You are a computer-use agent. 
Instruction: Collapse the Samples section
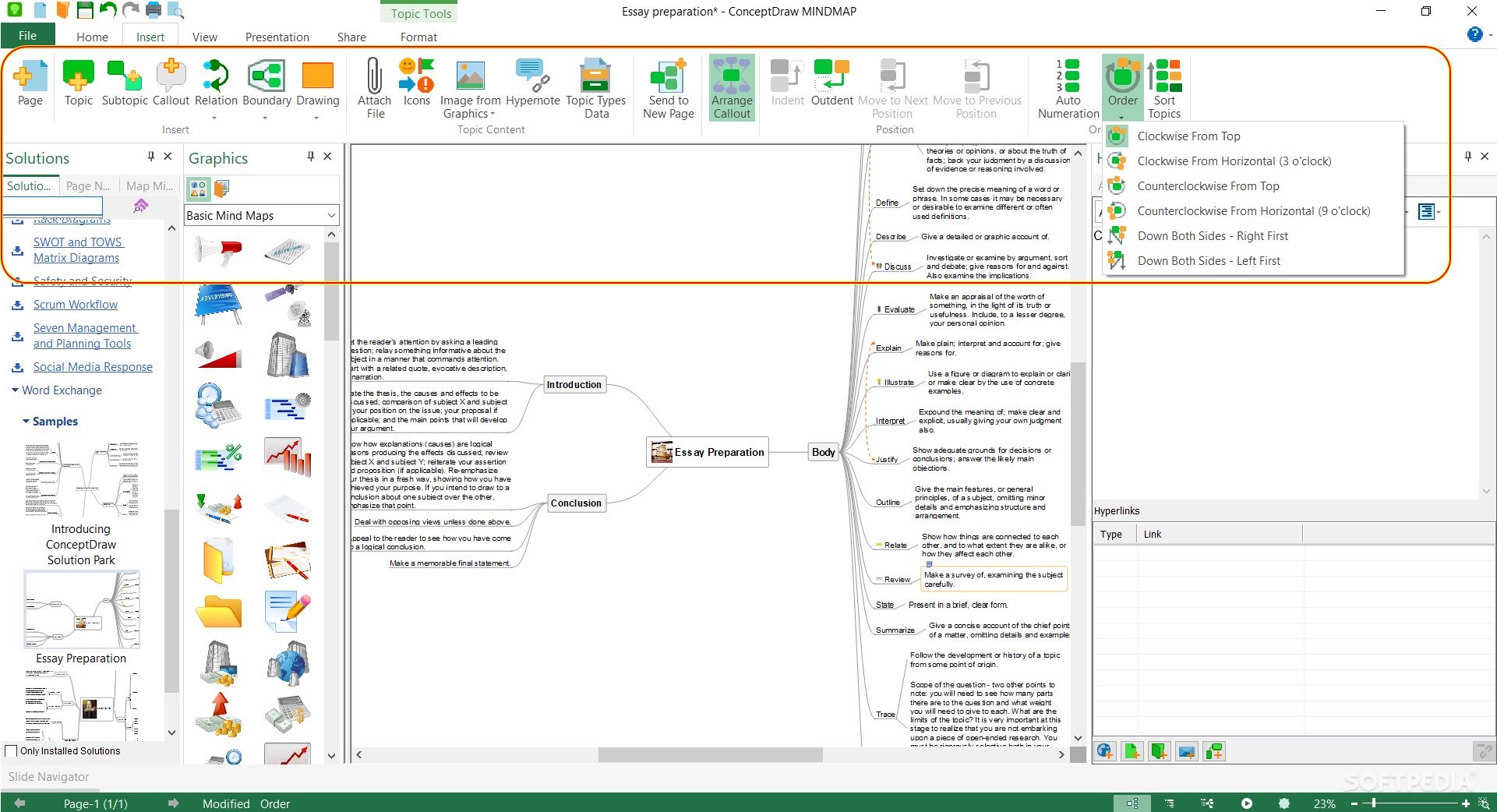26,422
